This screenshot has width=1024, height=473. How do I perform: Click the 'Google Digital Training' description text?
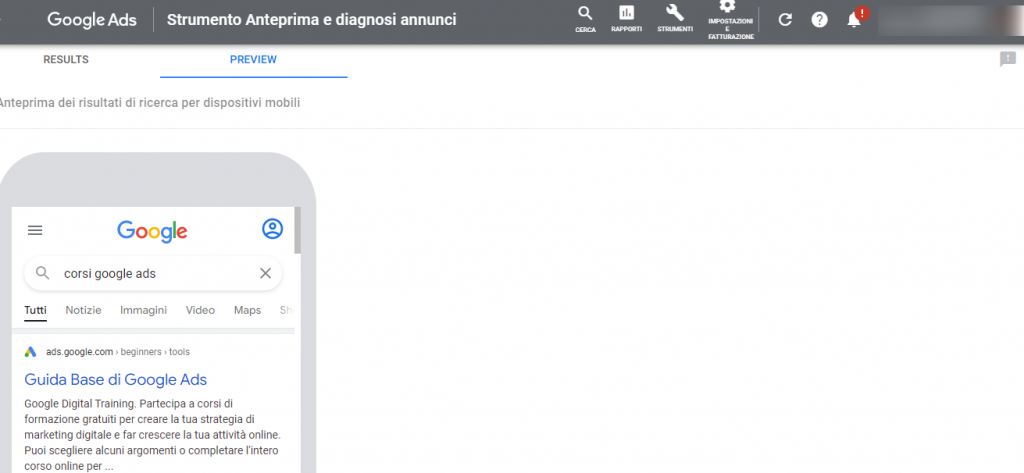point(154,435)
